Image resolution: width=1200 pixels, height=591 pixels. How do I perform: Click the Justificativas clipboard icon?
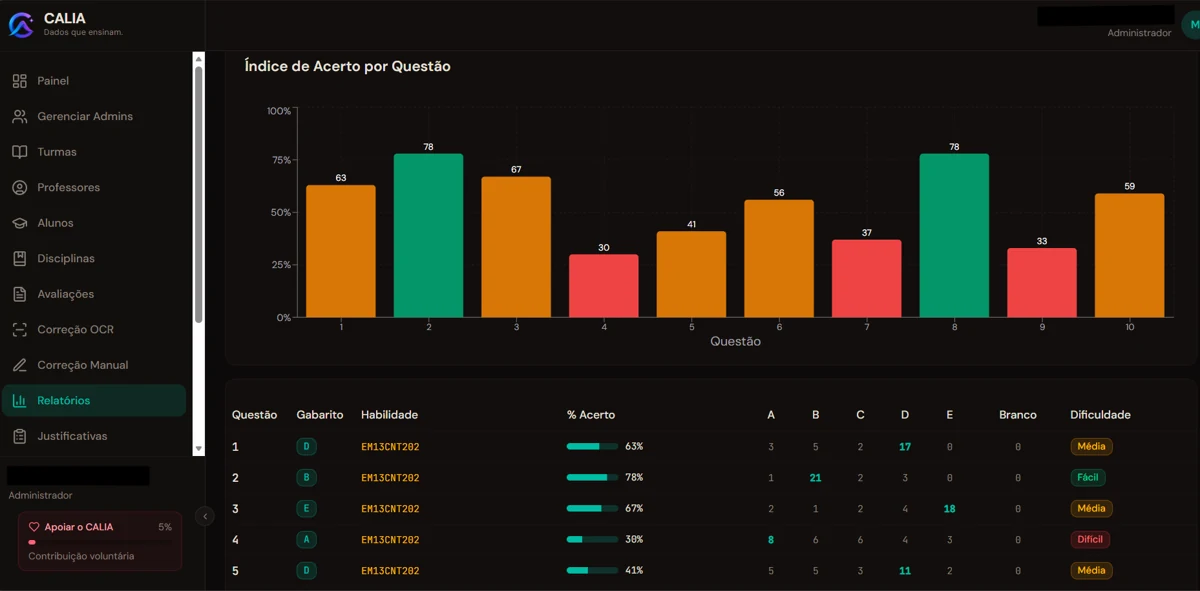(20, 436)
